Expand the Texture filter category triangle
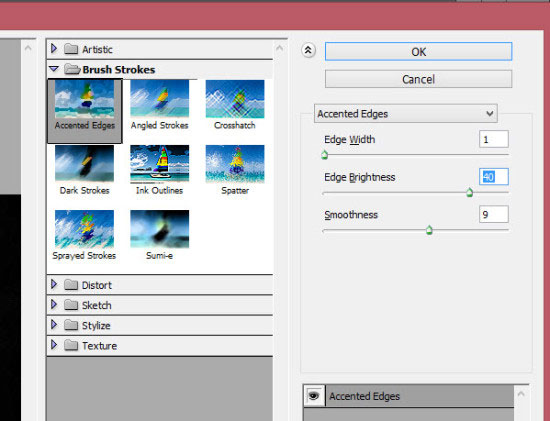 (54, 345)
